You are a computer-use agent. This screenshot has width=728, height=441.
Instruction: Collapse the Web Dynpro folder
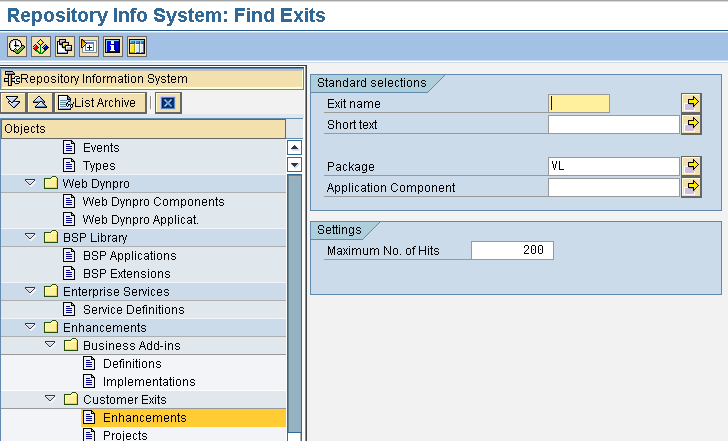pos(31,184)
